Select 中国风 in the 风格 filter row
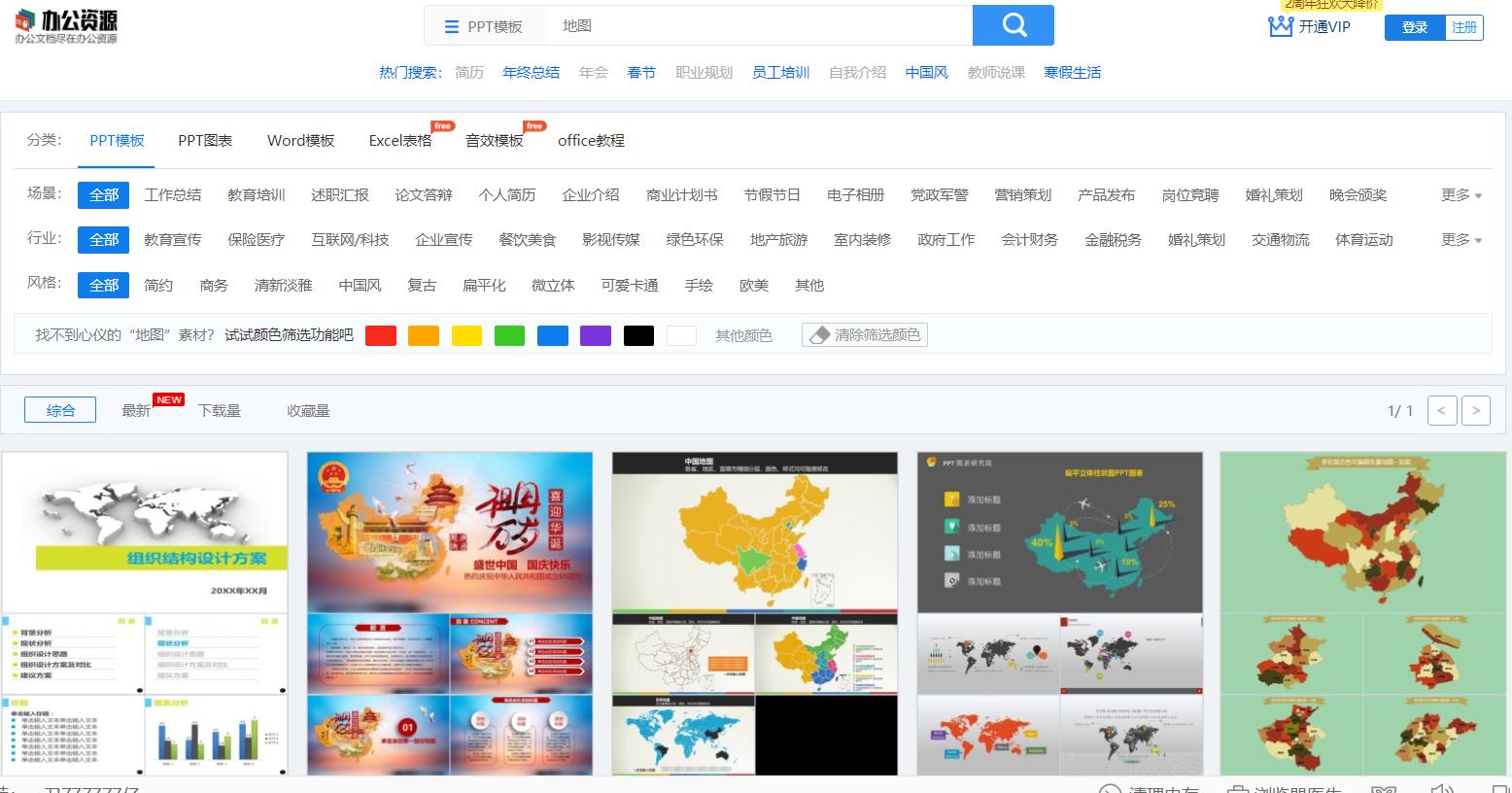Screen dimensions: 1512x793 pyautogui.click(x=359, y=285)
